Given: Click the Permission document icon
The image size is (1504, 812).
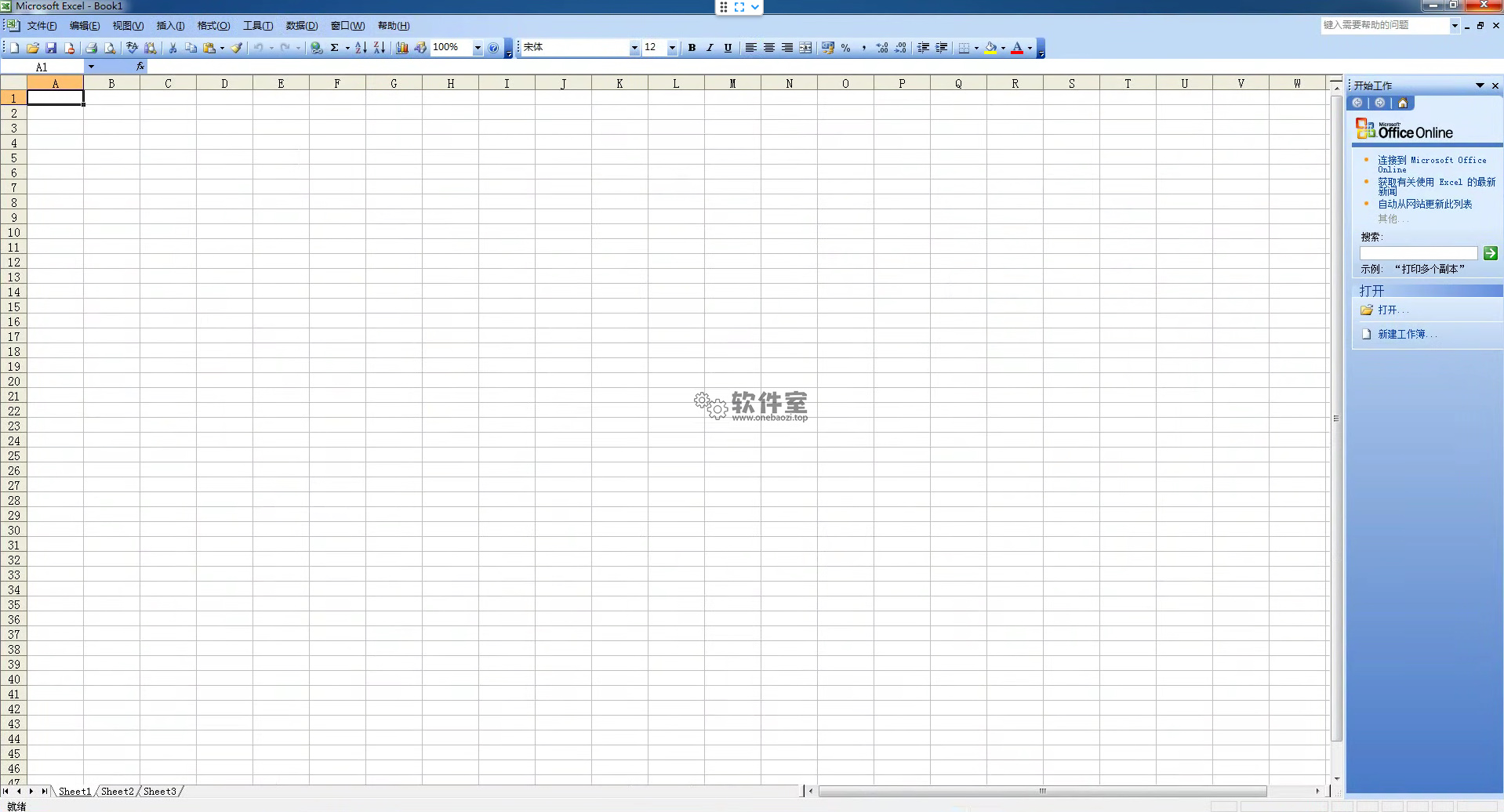Looking at the screenshot, I should [69, 48].
